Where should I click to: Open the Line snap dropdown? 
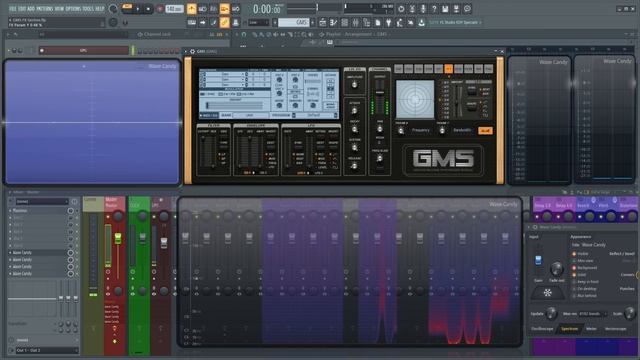pyautogui.click(x=259, y=23)
